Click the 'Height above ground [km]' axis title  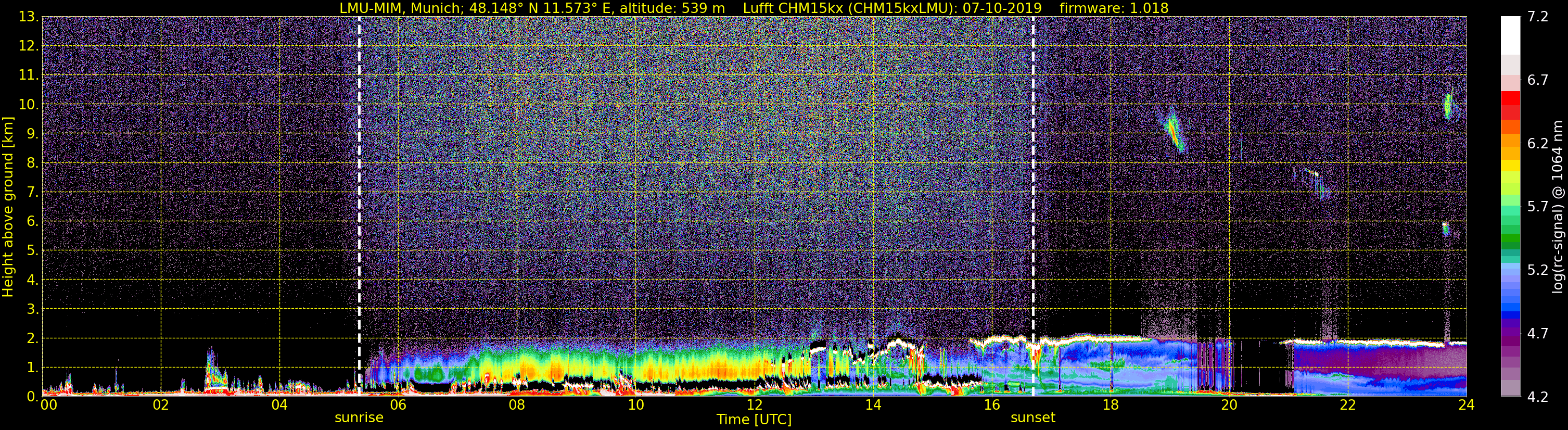(x=8, y=207)
